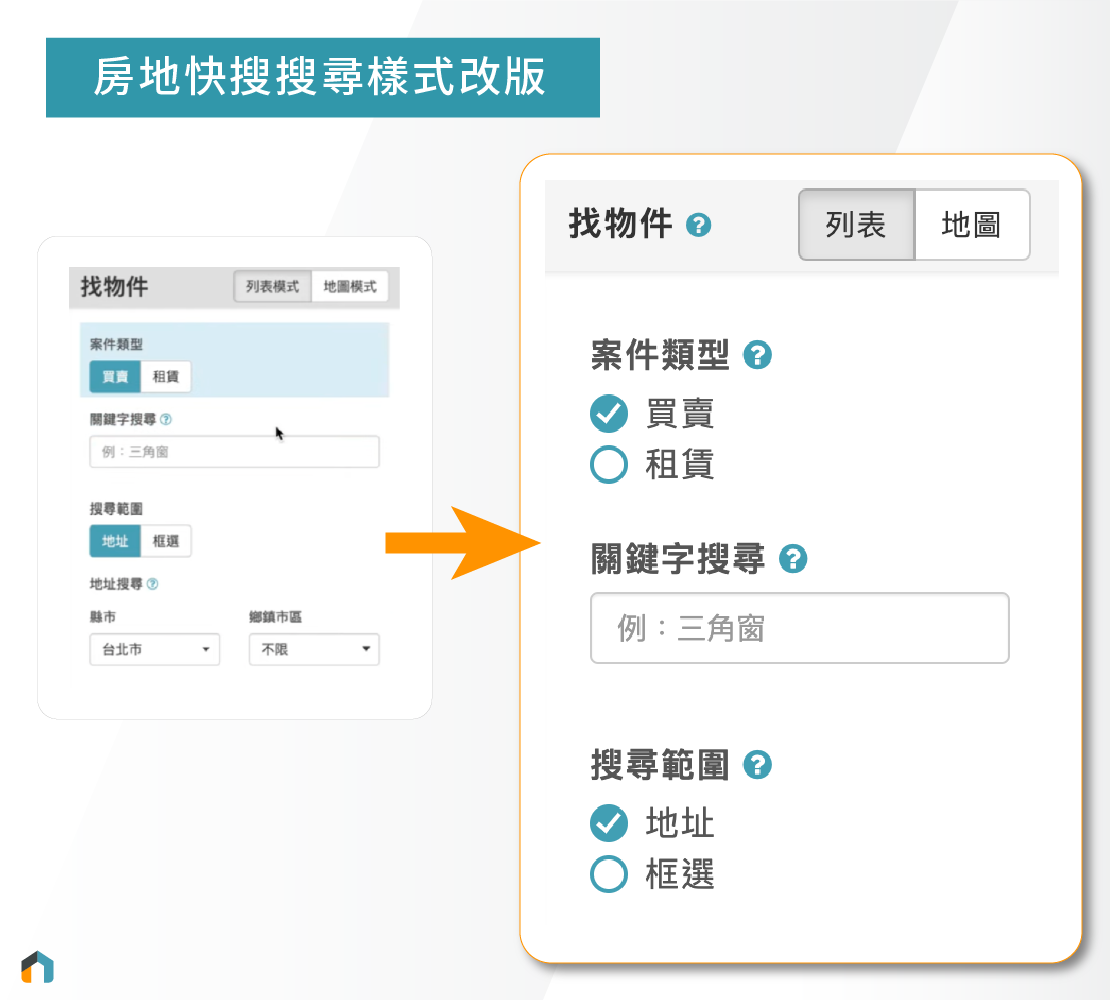The image size is (1110, 1000).
Task: Click help icon beside large 關鍵字搜尋 heading
Action: click(792, 558)
